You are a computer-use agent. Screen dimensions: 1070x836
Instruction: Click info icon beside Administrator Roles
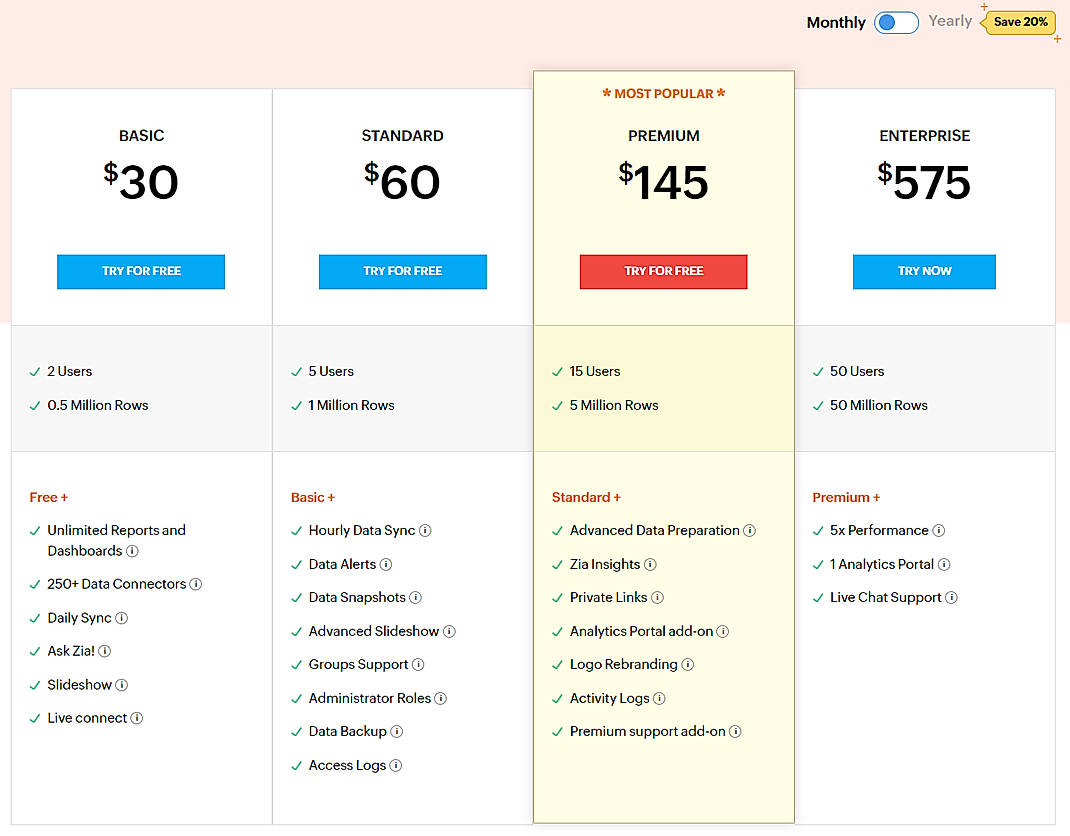click(x=442, y=698)
